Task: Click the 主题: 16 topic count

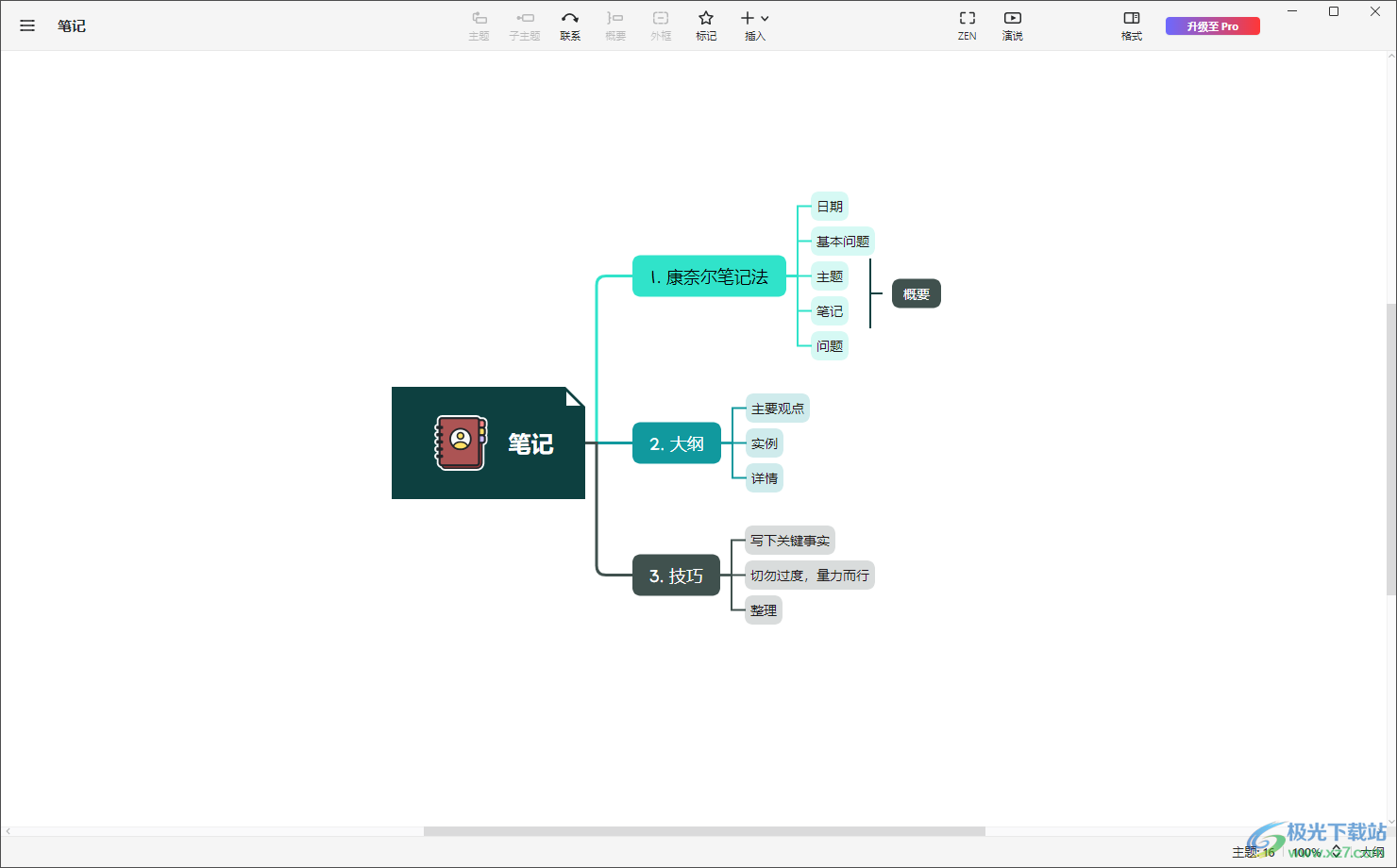Action: (1254, 852)
